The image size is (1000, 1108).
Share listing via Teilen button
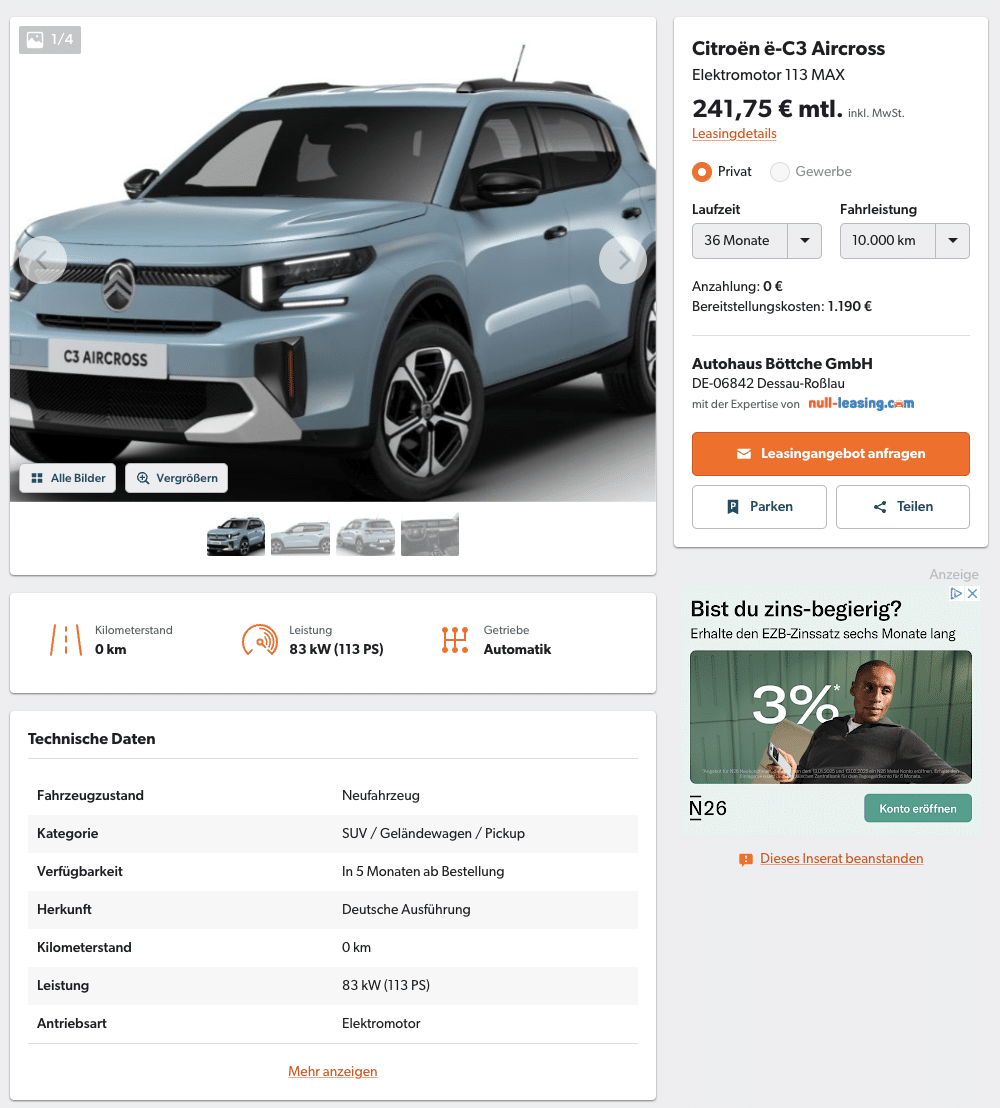902,507
